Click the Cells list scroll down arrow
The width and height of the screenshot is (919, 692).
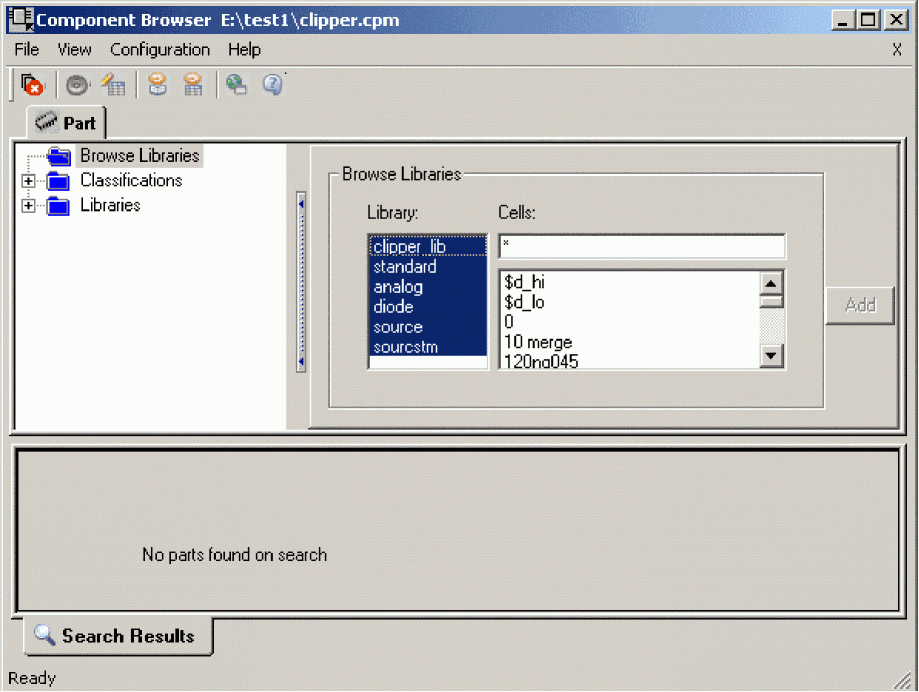[x=771, y=356]
